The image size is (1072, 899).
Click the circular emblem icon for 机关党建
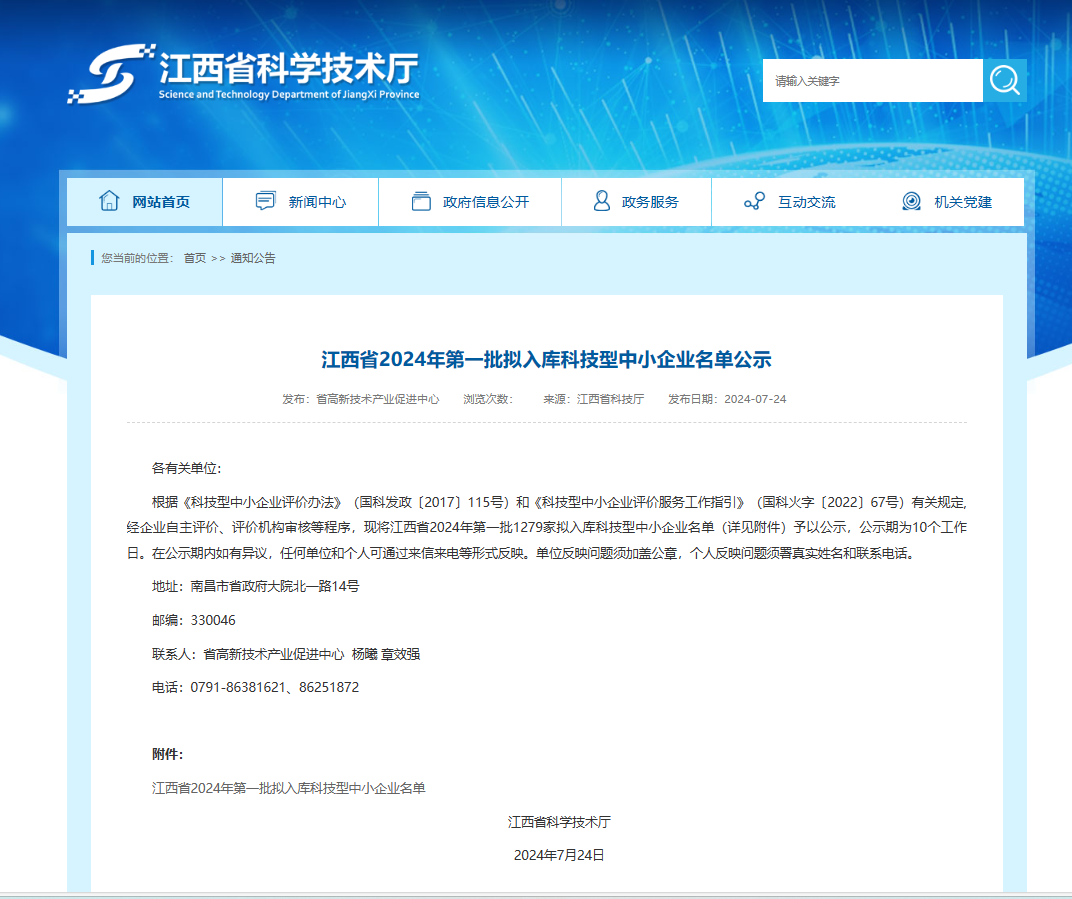(x=911, y=201)
